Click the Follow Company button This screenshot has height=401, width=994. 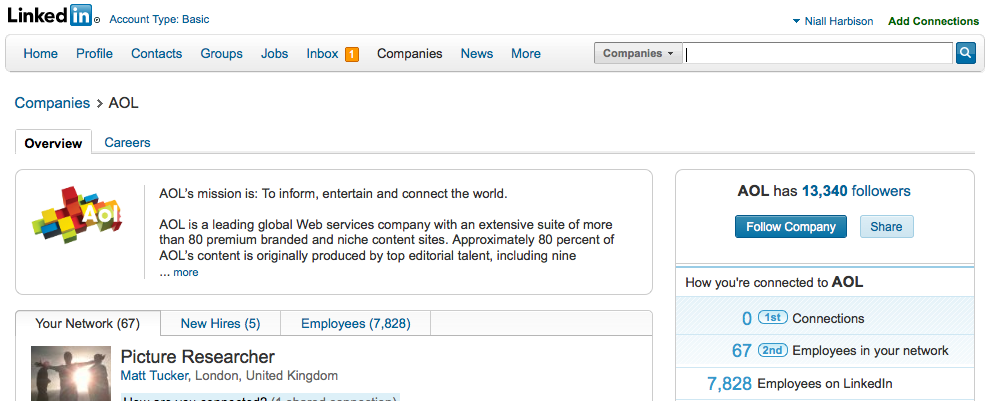(x=791, y=227)
